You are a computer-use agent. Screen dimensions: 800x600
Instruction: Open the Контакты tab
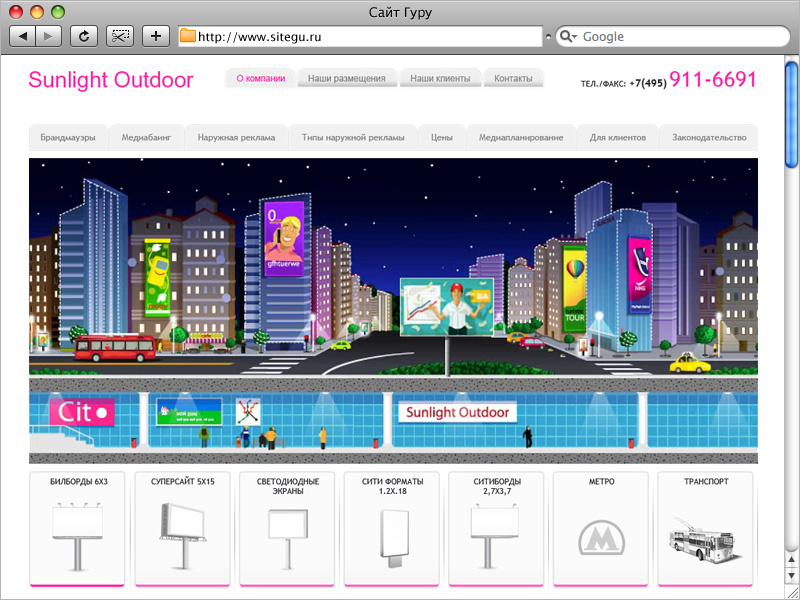pyautogui.click(x=513, y=79)
